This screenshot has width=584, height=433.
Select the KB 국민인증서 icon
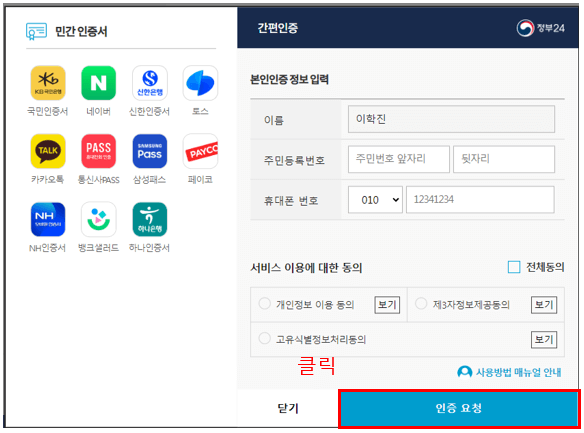pos(48,83)
